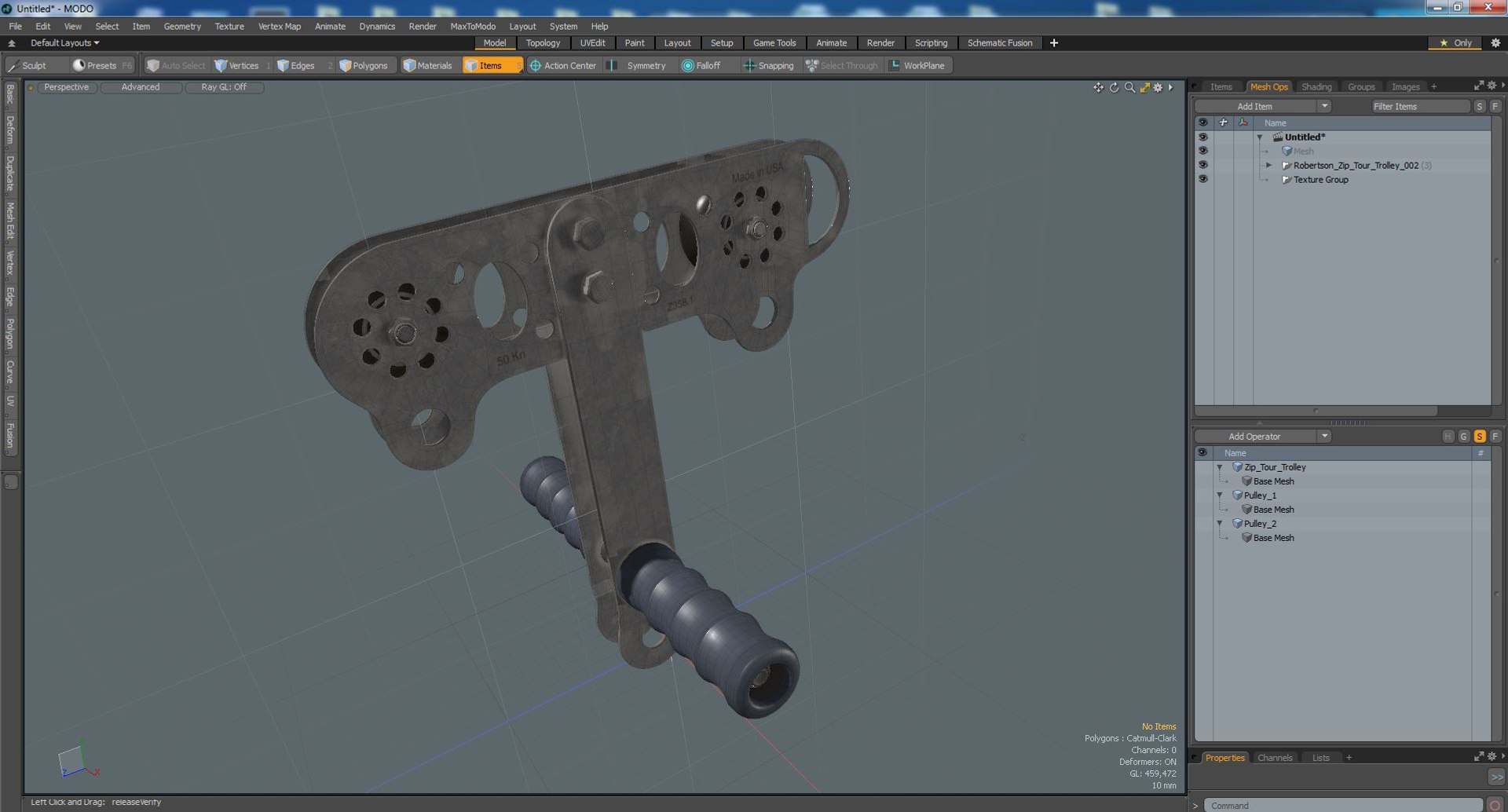The width and height of the screenshot is (1508, 812).
Task: Click the viewport zoom magnifier icon
Action: 1129,87
